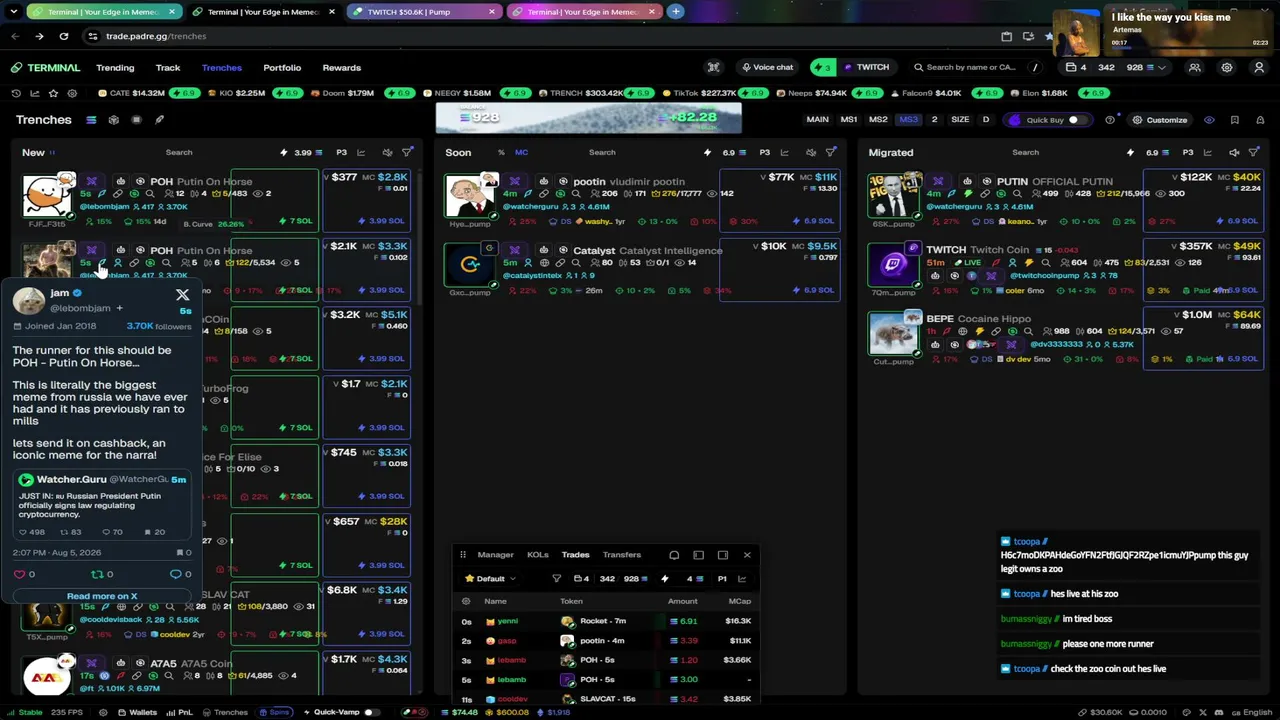Screen dimensions: 1280x720
Task: Open the filter icon of the New column
Action: pyautogui.click(x=407, y=153)
